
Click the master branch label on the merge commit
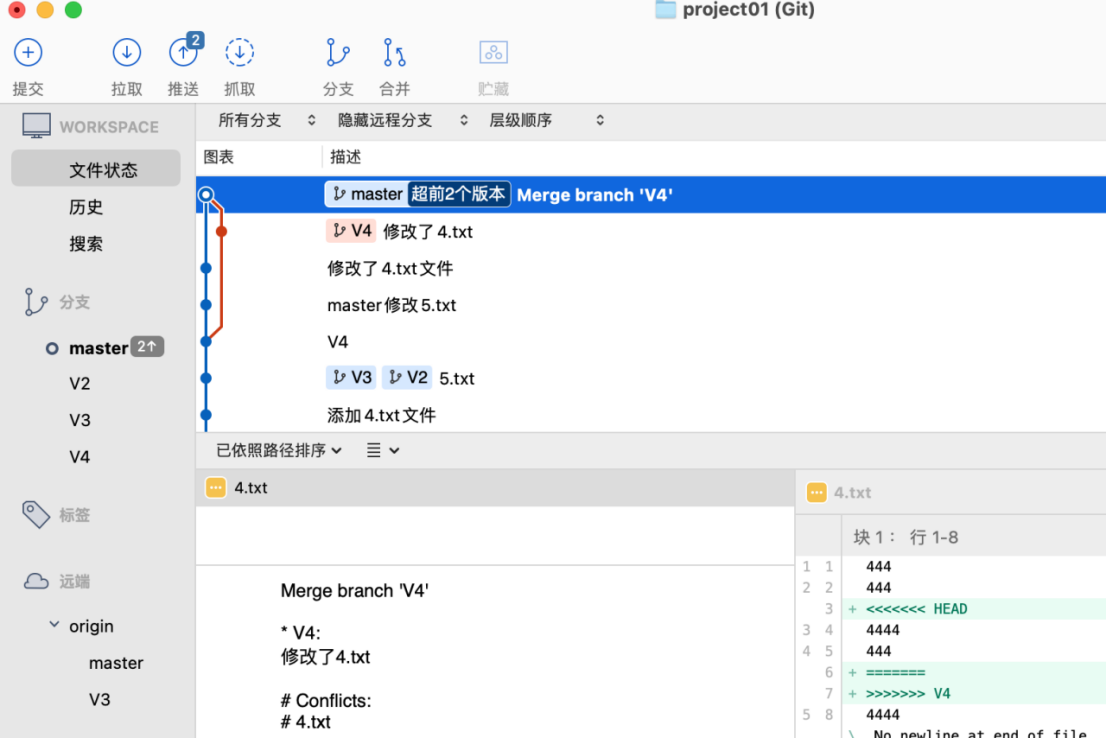tap(367, 194)
